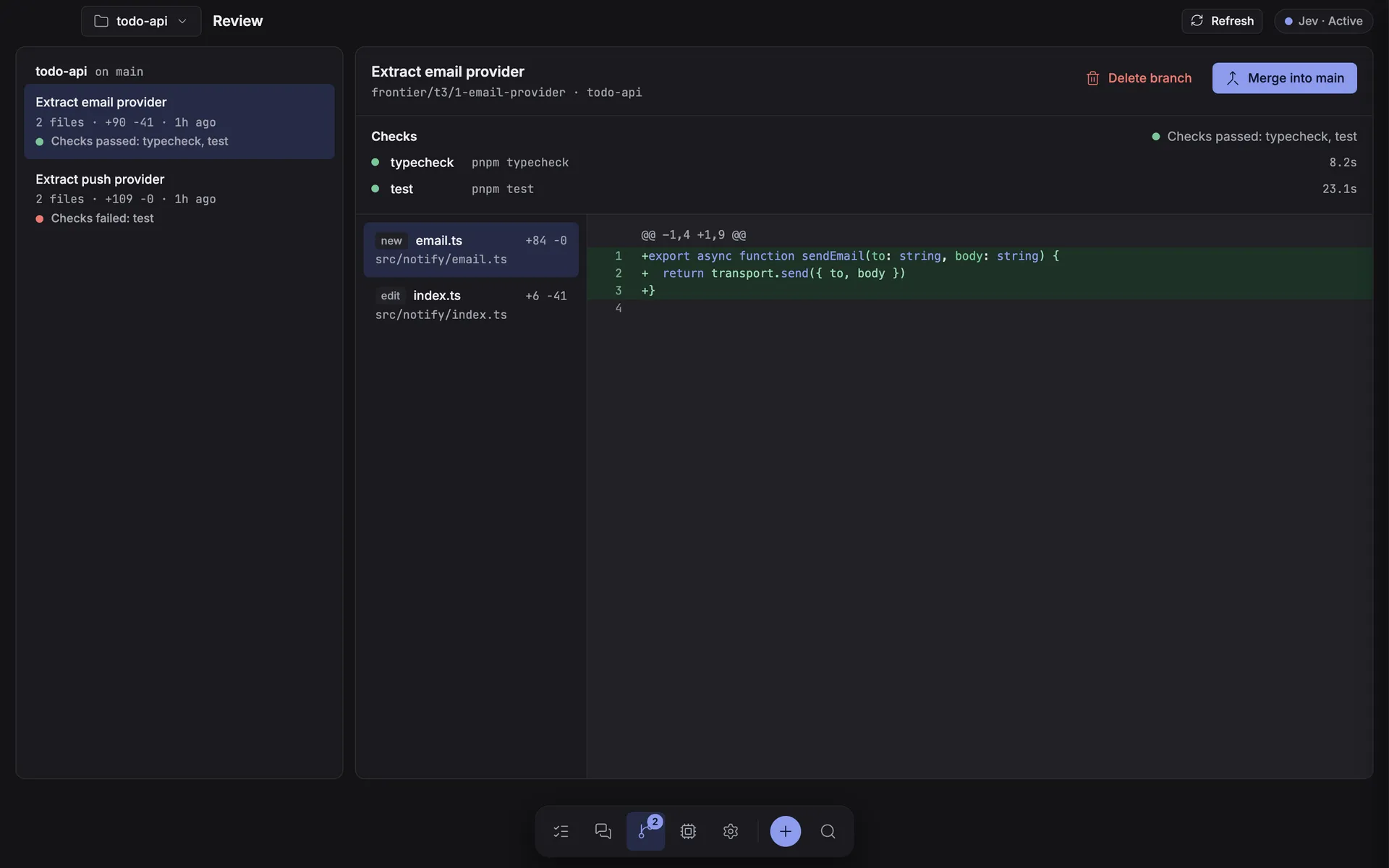Click the 8.2s duration value

pos(1343,163)
